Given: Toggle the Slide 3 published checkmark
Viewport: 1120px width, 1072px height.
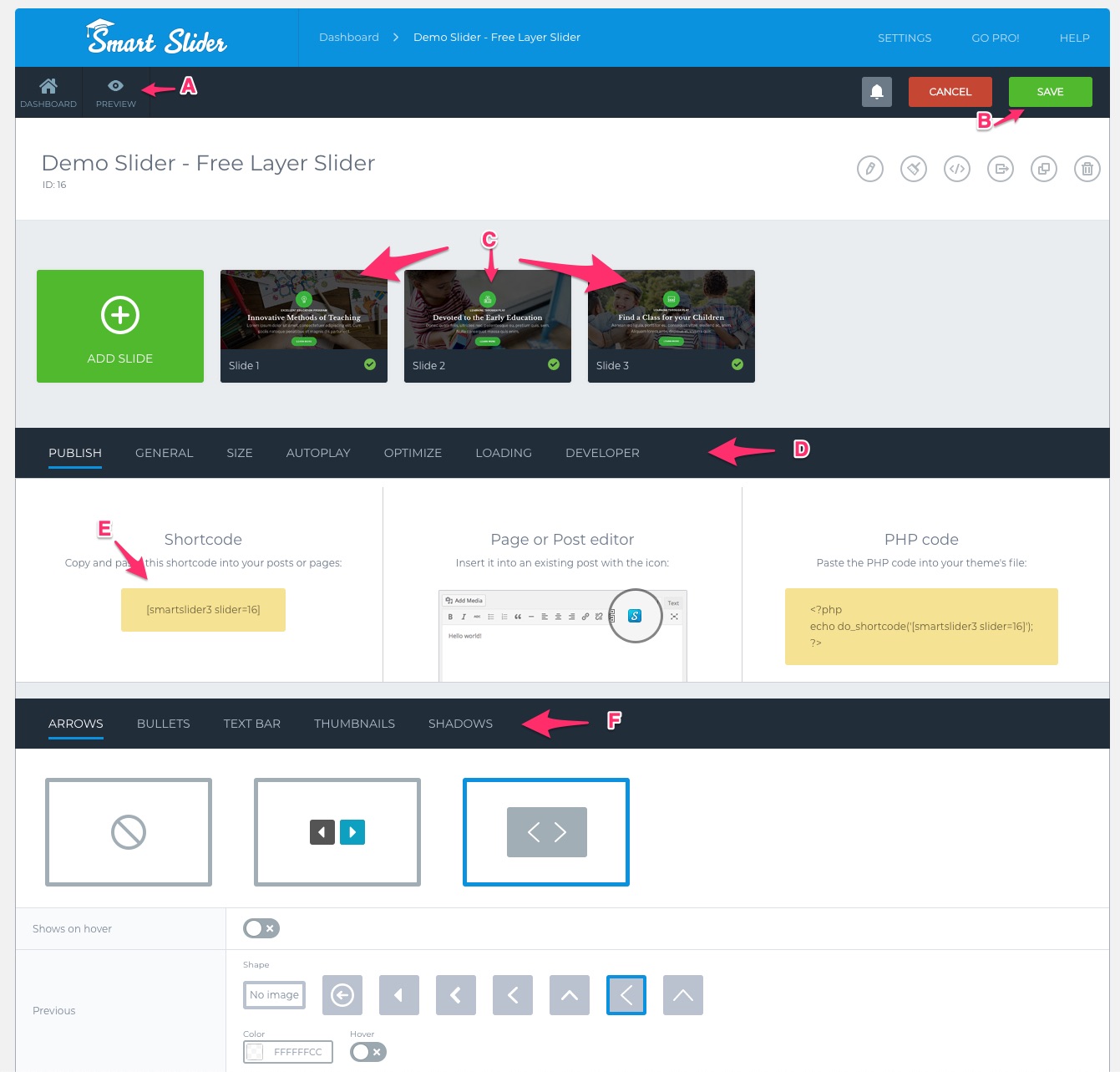Looking at the screenshot, I should point(737,364).
